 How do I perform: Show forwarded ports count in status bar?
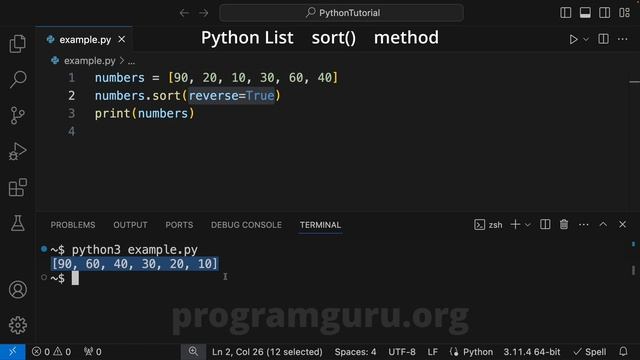93,352
